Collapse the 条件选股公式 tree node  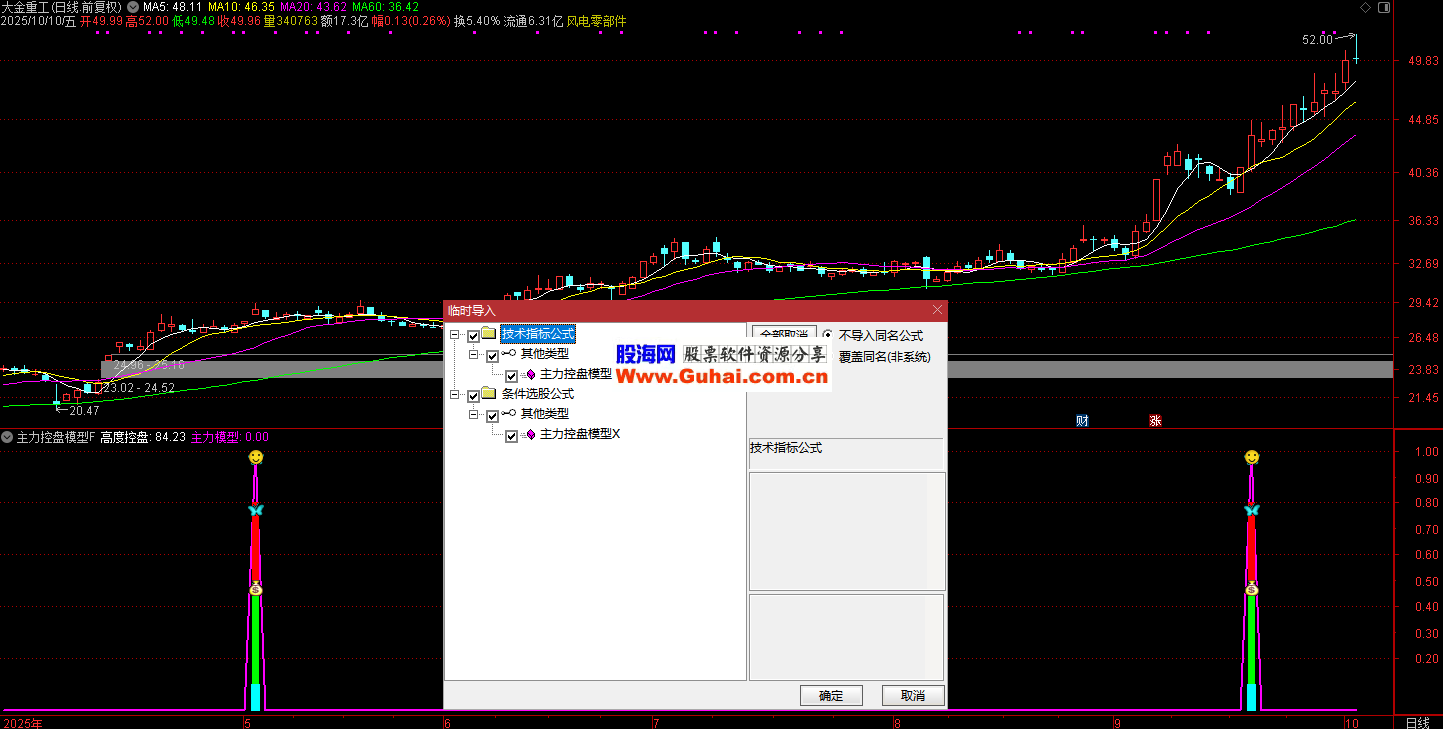pos(455,395)
